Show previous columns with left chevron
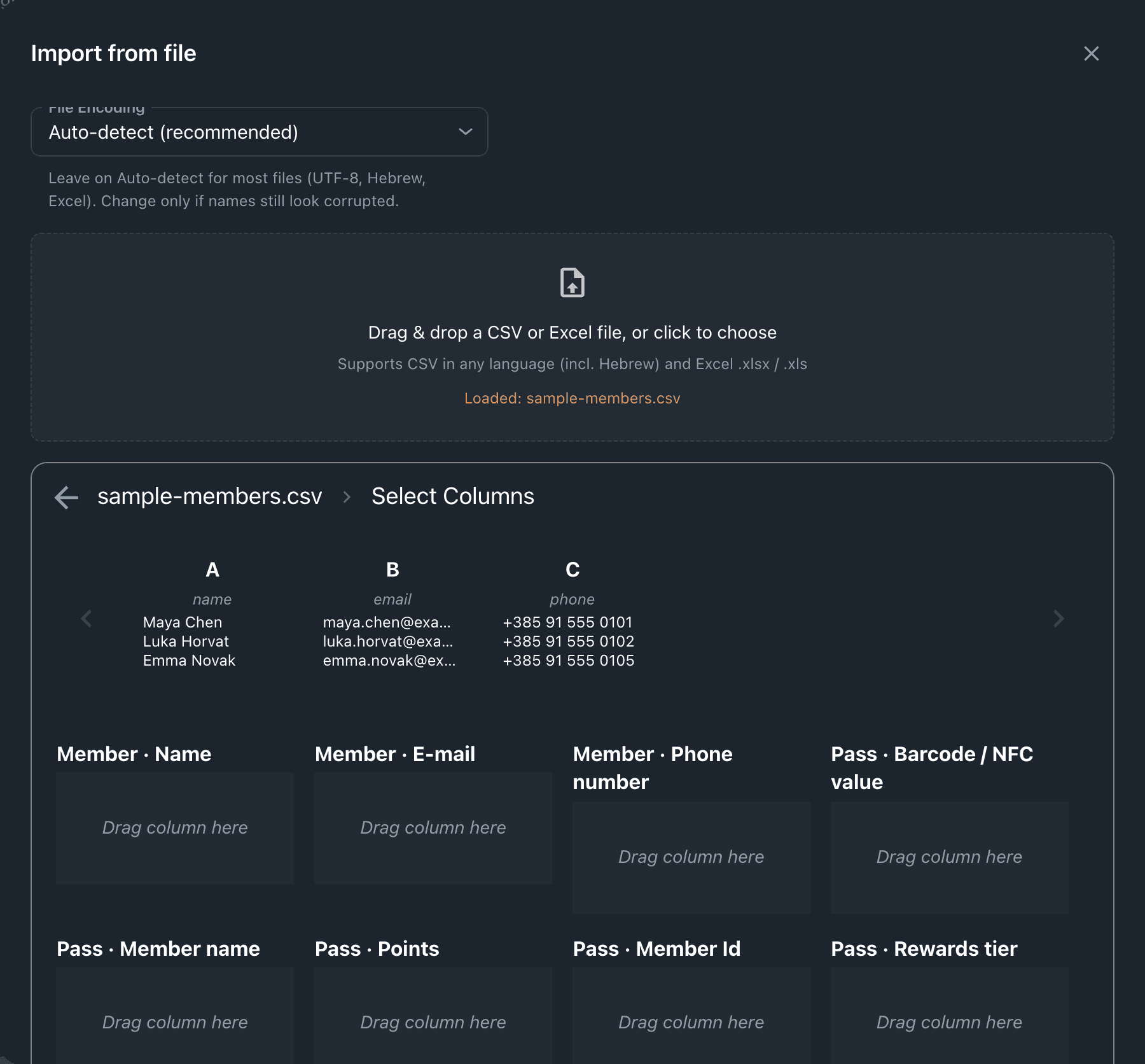The image size is (1145, 1064). [x=87, y=619]
